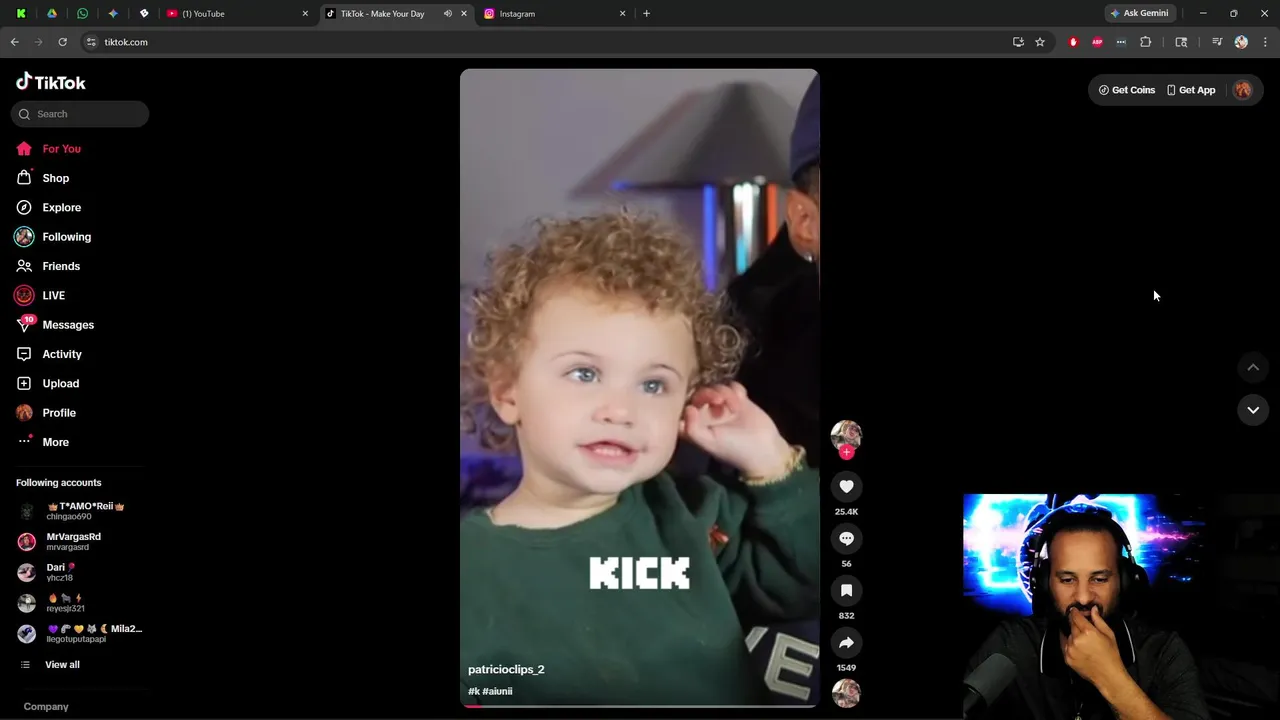This screenshot has height=720, width=1280.
Task: Open Chrome three-dot menu
Action: (x=1266, y=42)
